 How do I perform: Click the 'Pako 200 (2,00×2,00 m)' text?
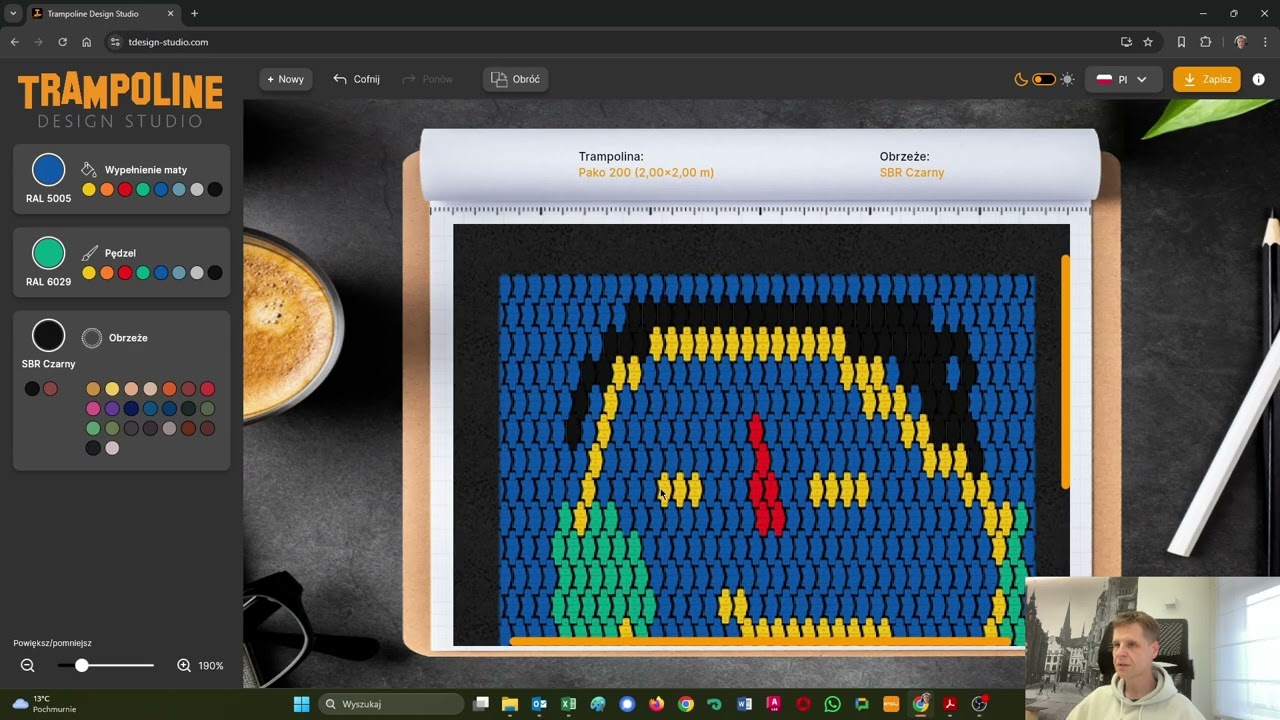pyautogui.click(x=646, y=173)
